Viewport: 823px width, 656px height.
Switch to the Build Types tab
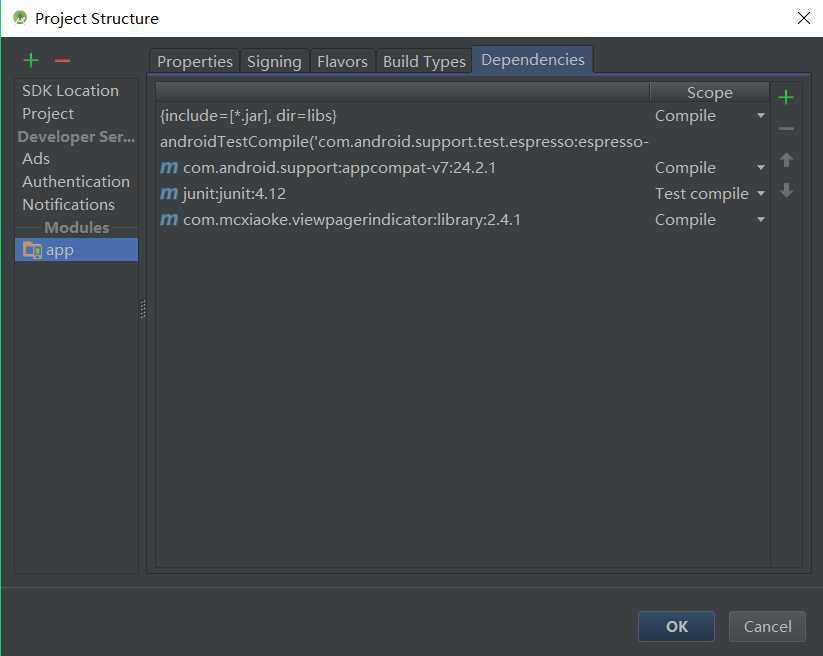(424, 61)
